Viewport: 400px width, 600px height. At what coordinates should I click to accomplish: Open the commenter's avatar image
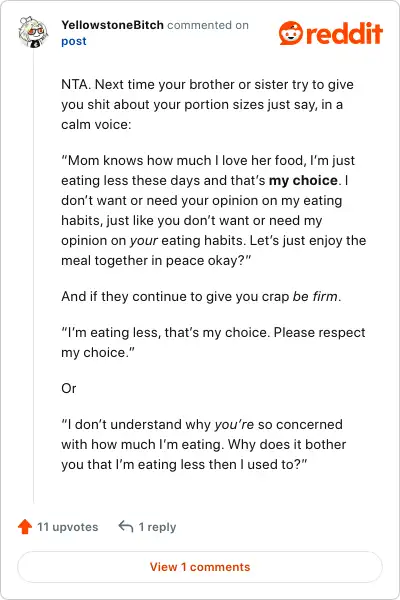(x=33, y=32)
